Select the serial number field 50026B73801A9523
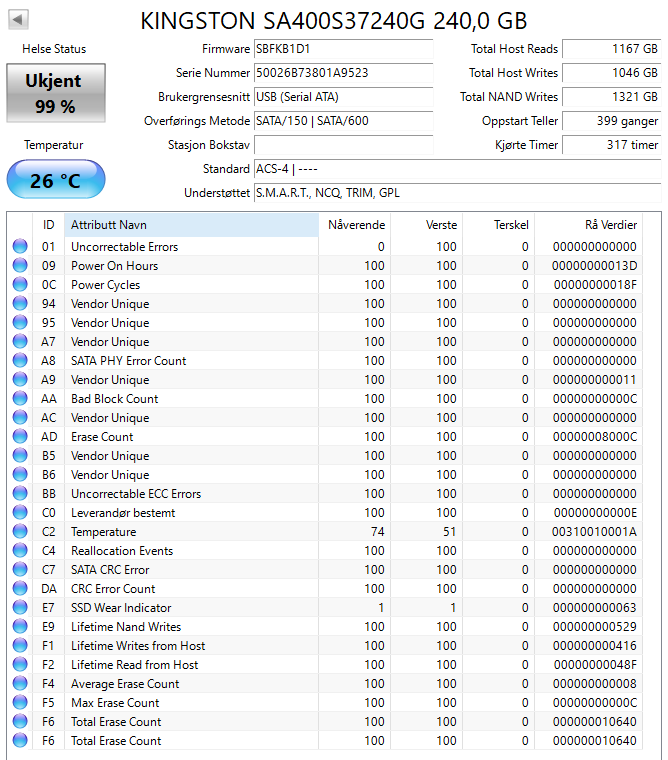Viewport: 668px width, 760px height. pyautogui.click(x=343, y=73)
